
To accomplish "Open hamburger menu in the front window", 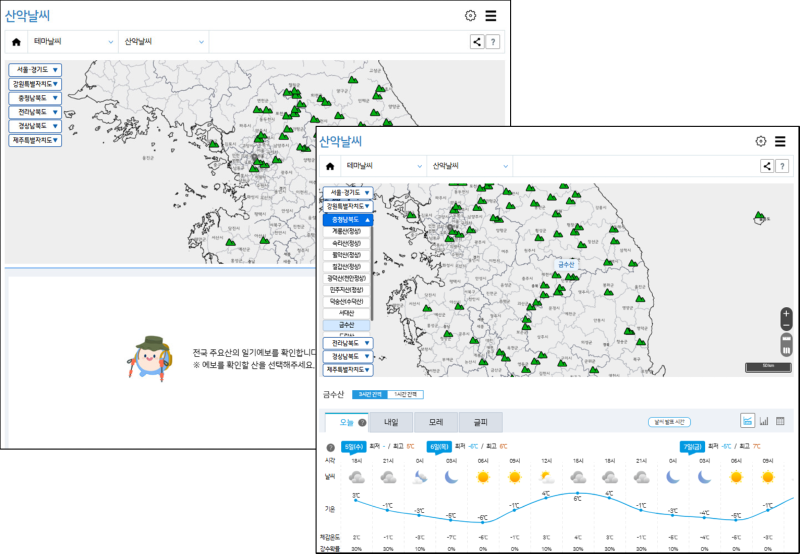I will point(781,142).
